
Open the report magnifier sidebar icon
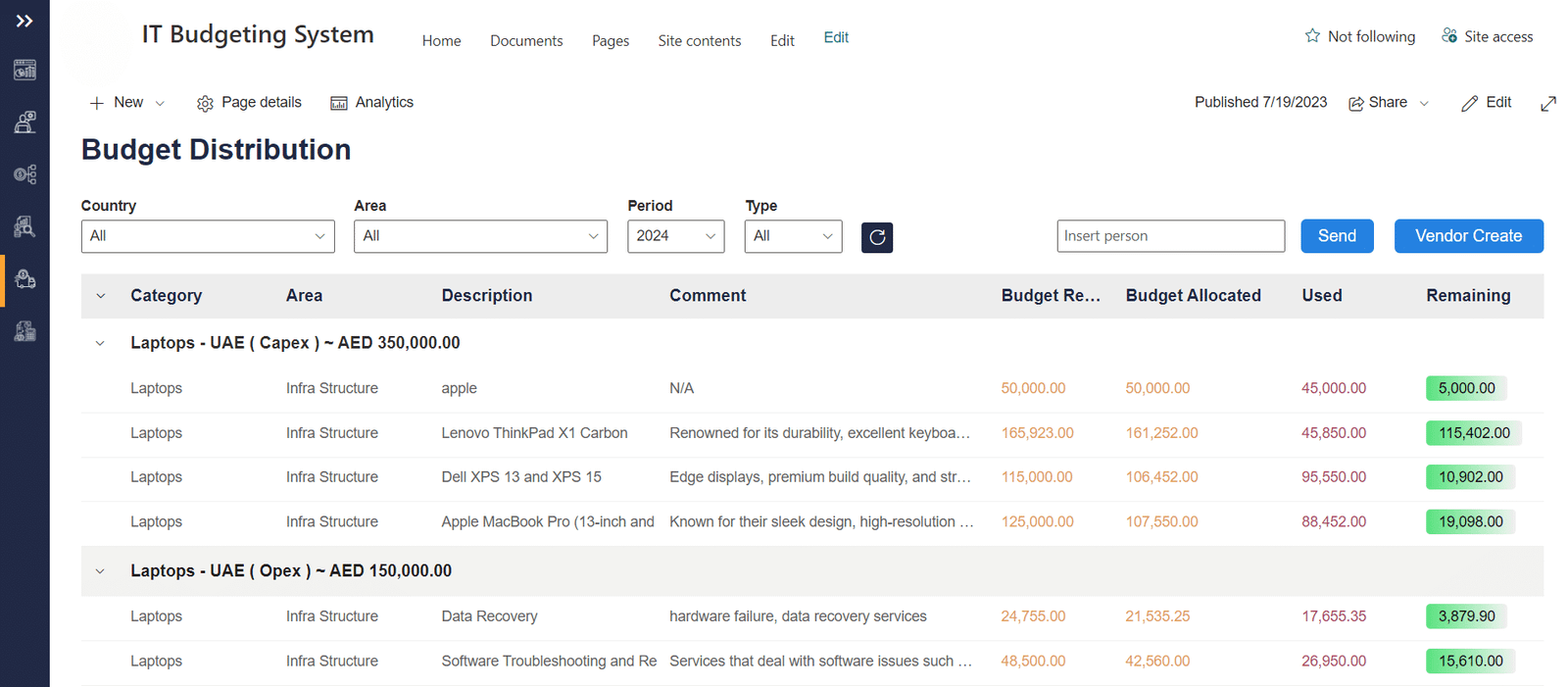[x=24, y=226]
